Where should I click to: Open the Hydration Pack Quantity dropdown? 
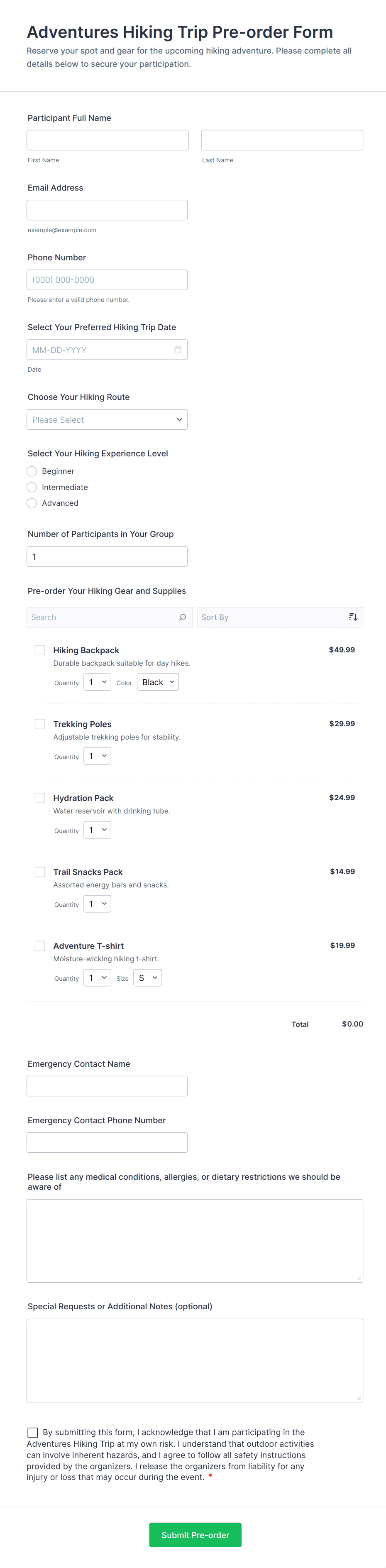(x=98, y=830)
